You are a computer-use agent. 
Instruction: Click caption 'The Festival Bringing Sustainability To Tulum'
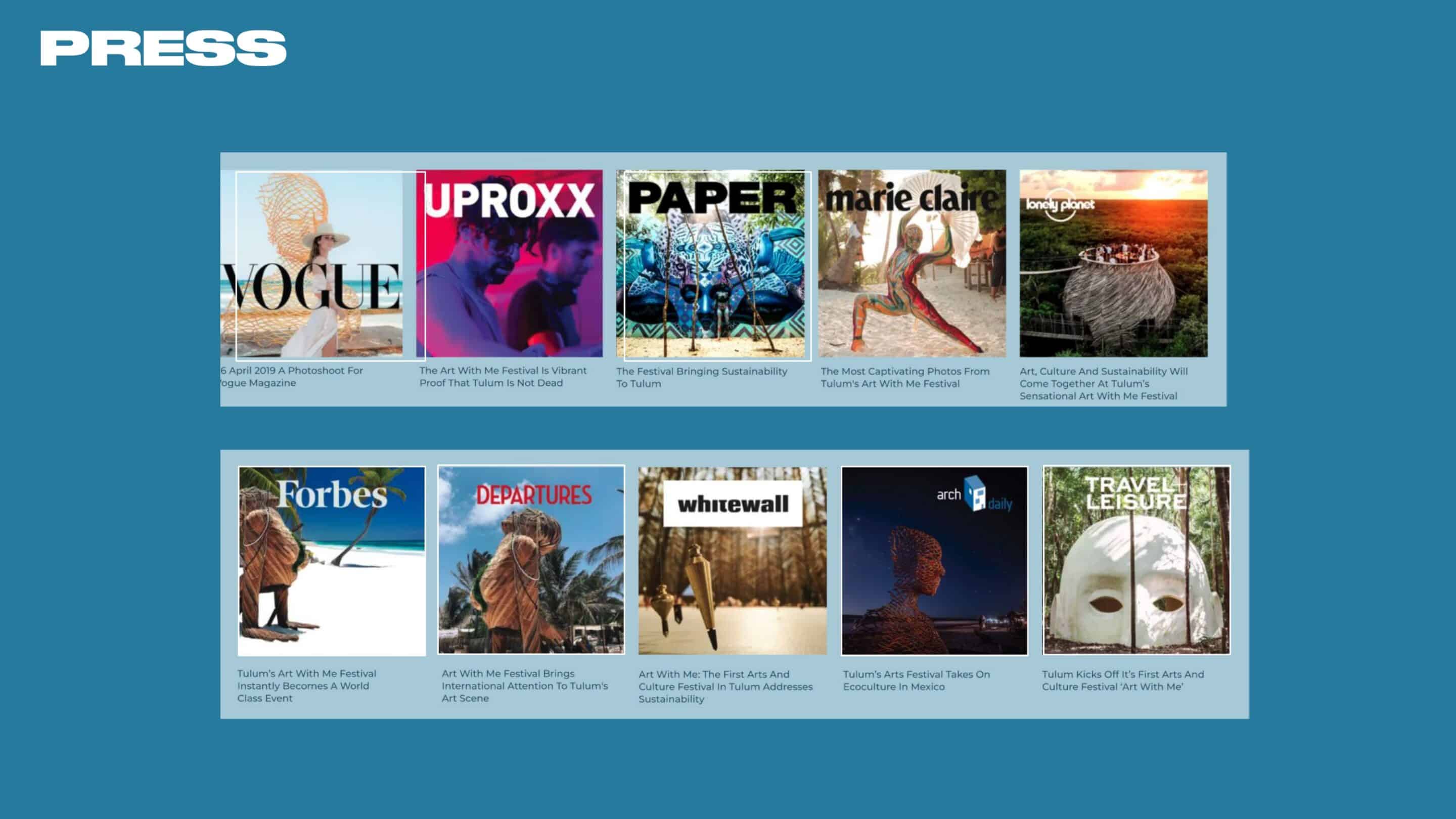(702, 377)
